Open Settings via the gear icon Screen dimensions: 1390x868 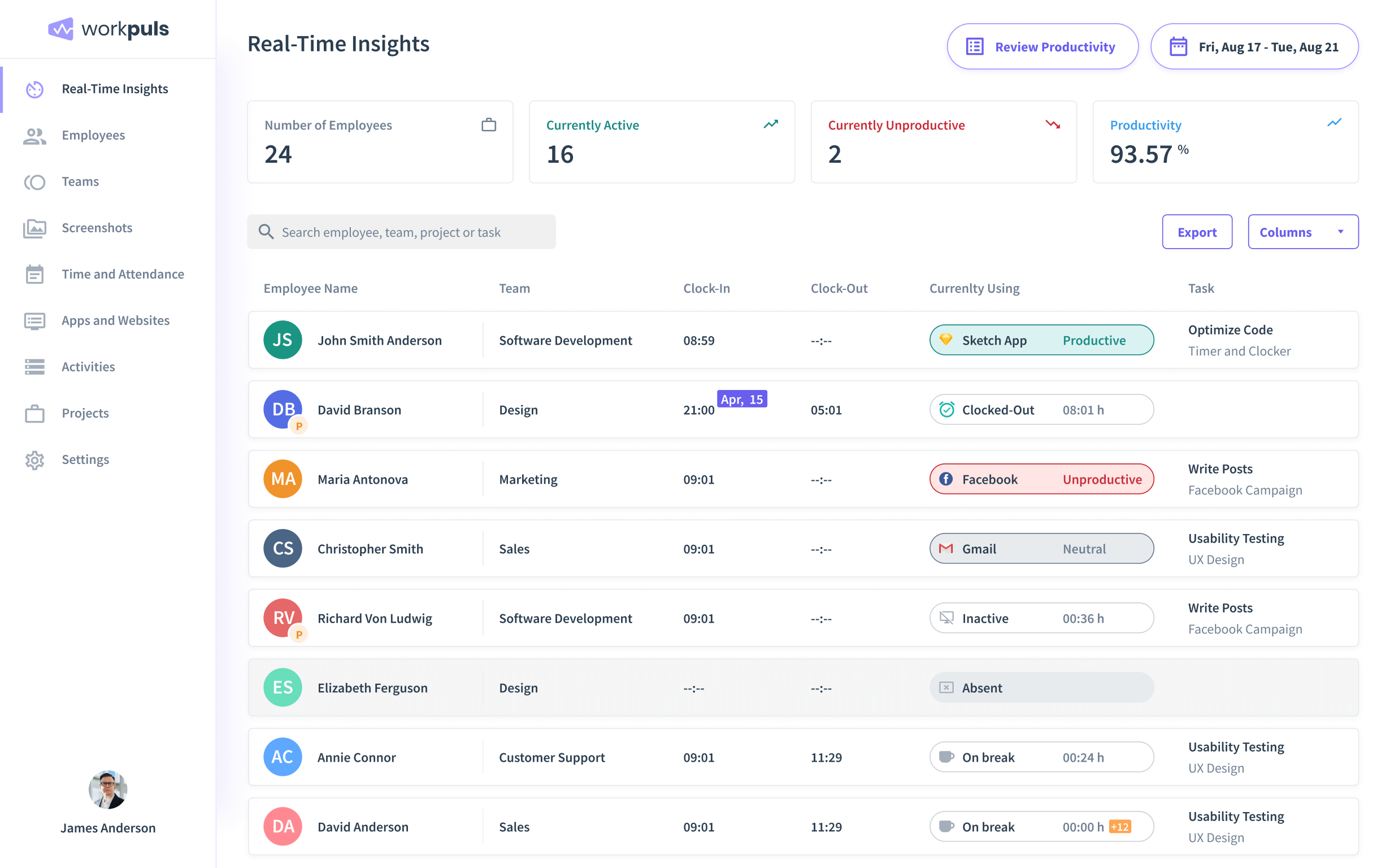tap(34, 460)
